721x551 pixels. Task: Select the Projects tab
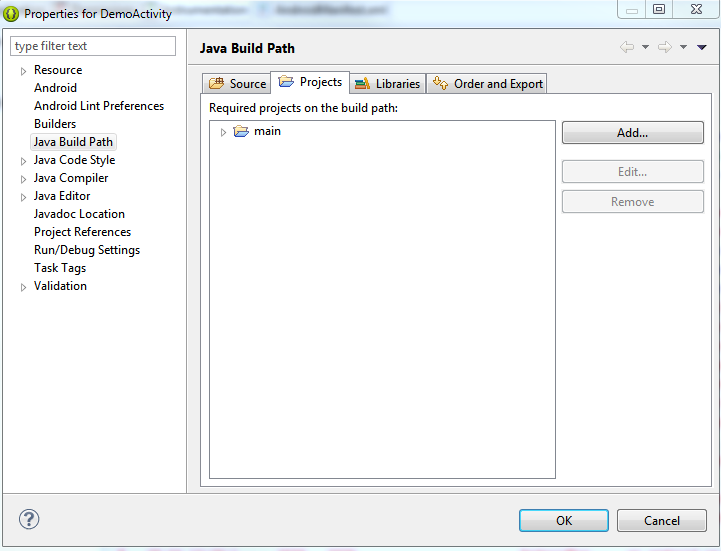tap(310, 82)
